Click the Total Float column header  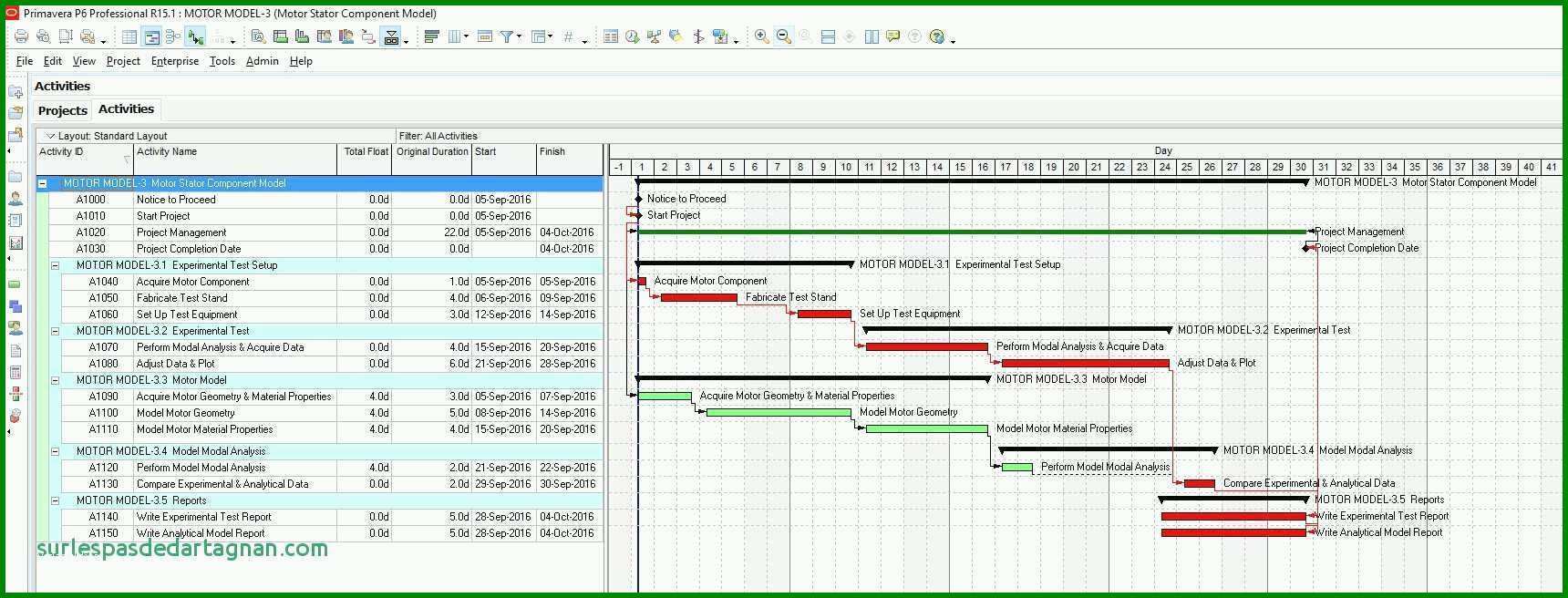pos(365,159)
